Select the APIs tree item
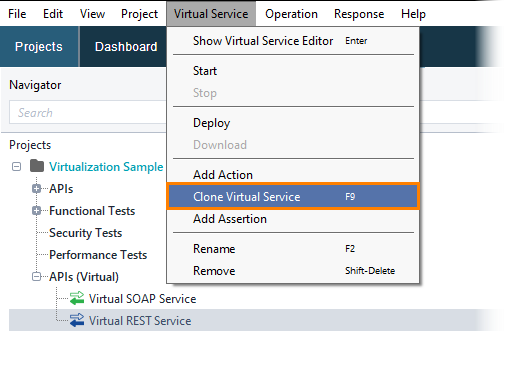Viewport: 505px width, 372px height. [61, 189]
